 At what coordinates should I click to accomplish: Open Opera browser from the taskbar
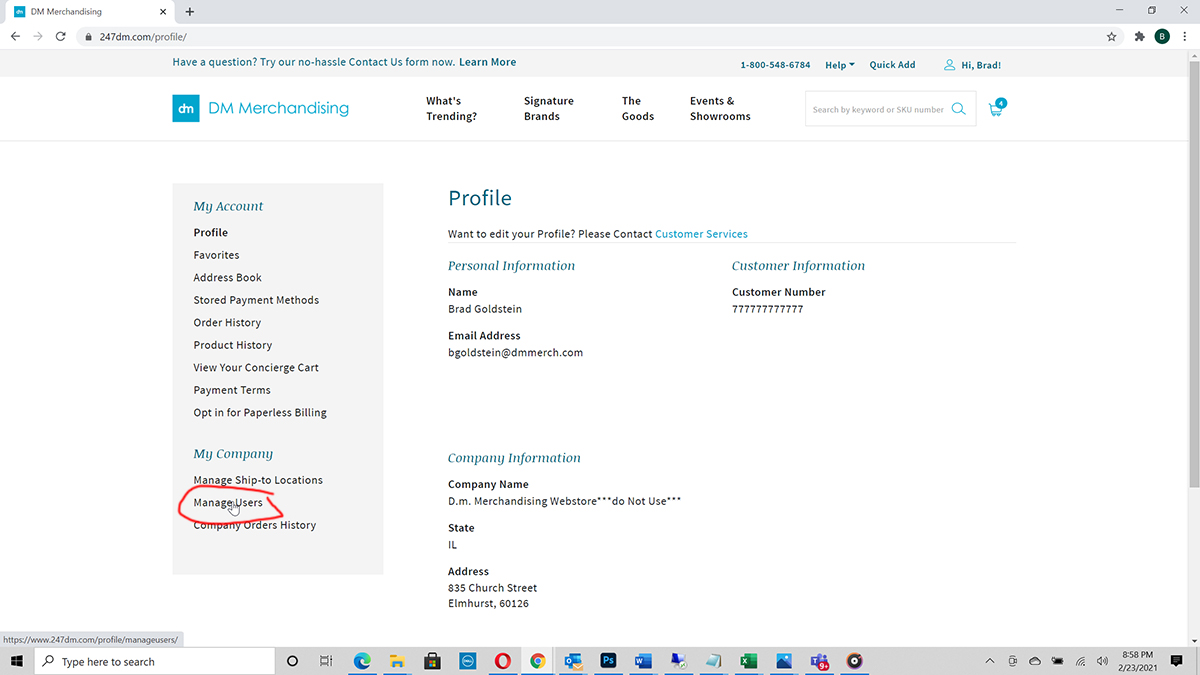click(502, 661)
